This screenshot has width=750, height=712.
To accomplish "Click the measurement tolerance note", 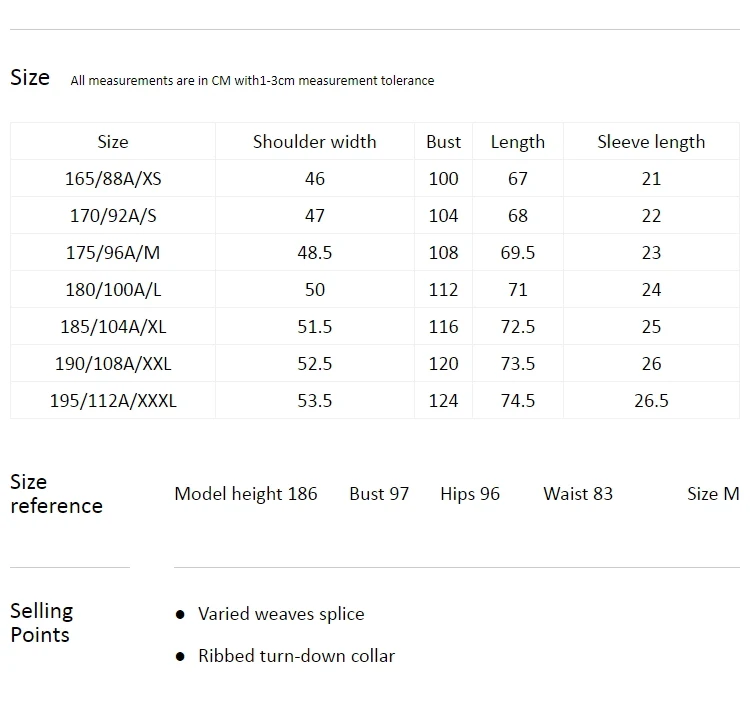I will [252, 80].
